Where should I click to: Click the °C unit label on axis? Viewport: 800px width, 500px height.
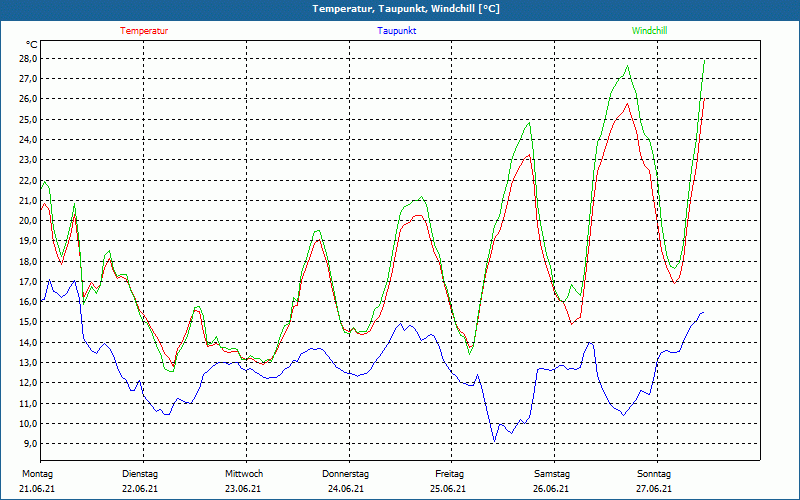click(32, 45)
